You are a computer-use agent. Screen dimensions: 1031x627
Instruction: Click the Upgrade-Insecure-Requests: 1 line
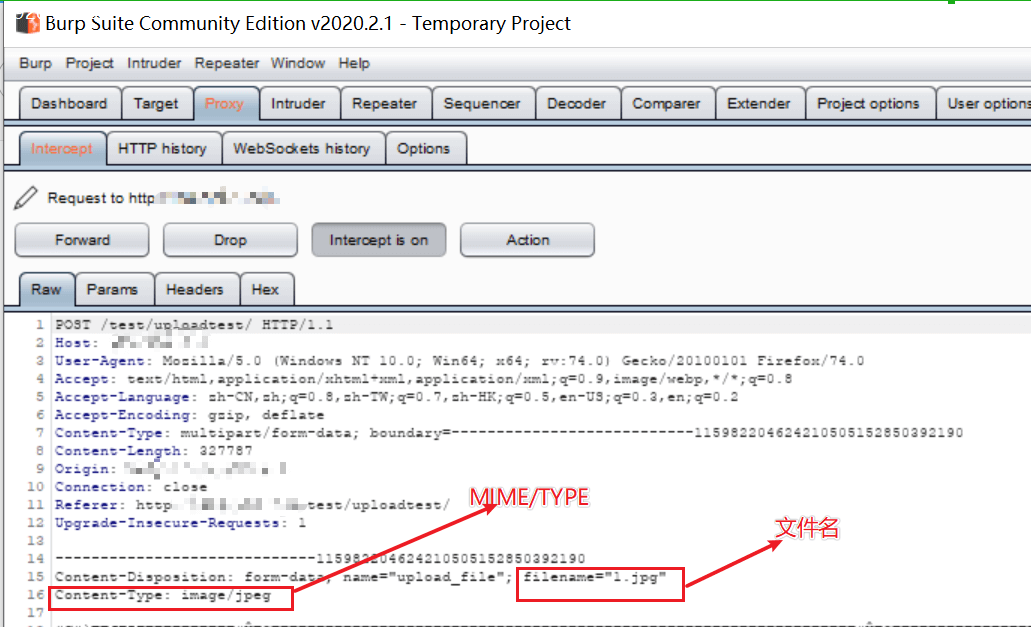click(x=180, y=523)
